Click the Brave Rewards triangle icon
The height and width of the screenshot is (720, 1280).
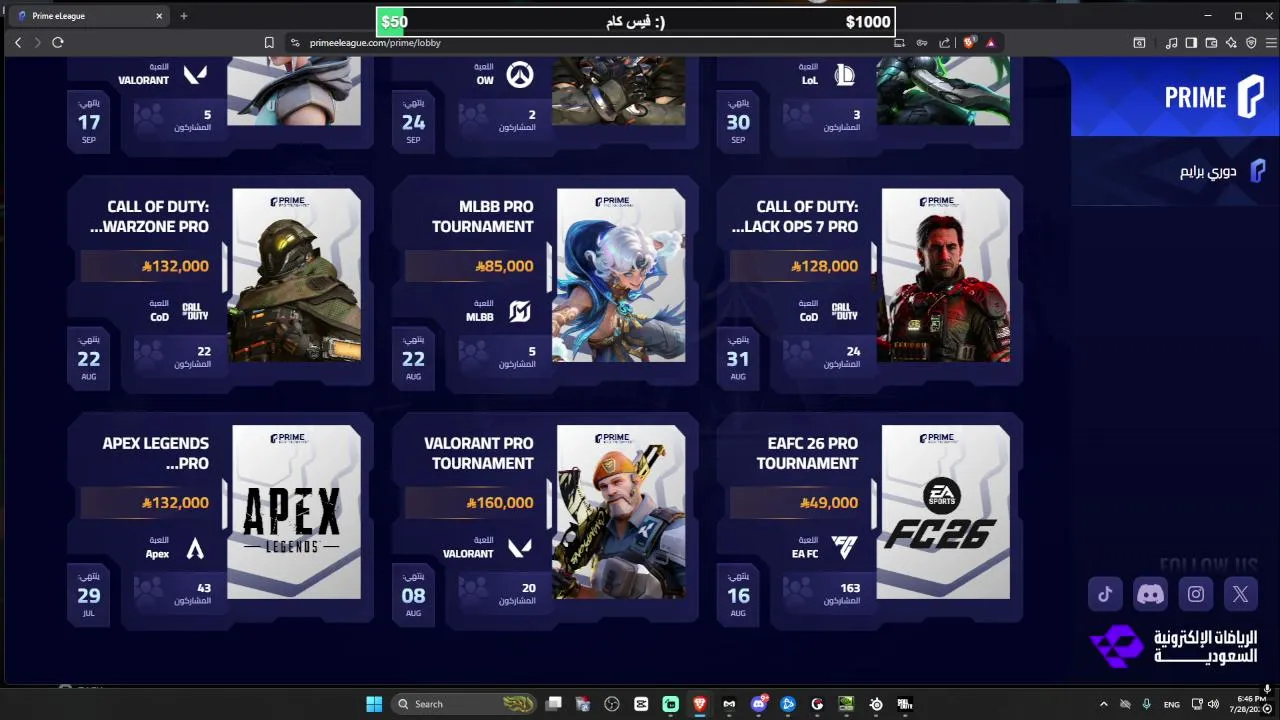pos(991,43)
